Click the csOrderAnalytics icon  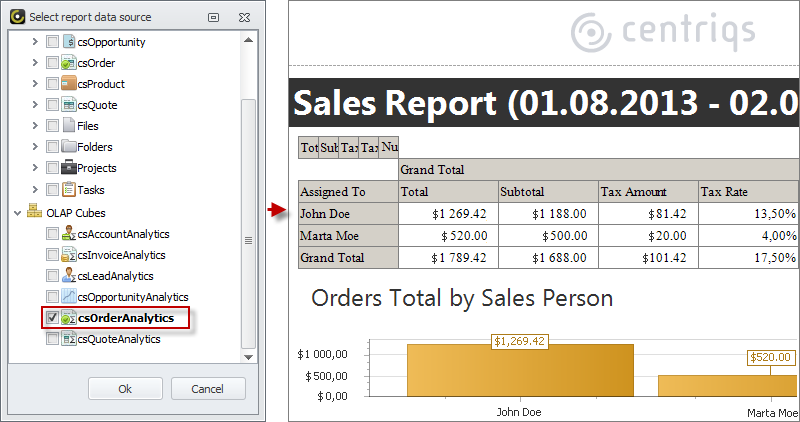[68, 318]
